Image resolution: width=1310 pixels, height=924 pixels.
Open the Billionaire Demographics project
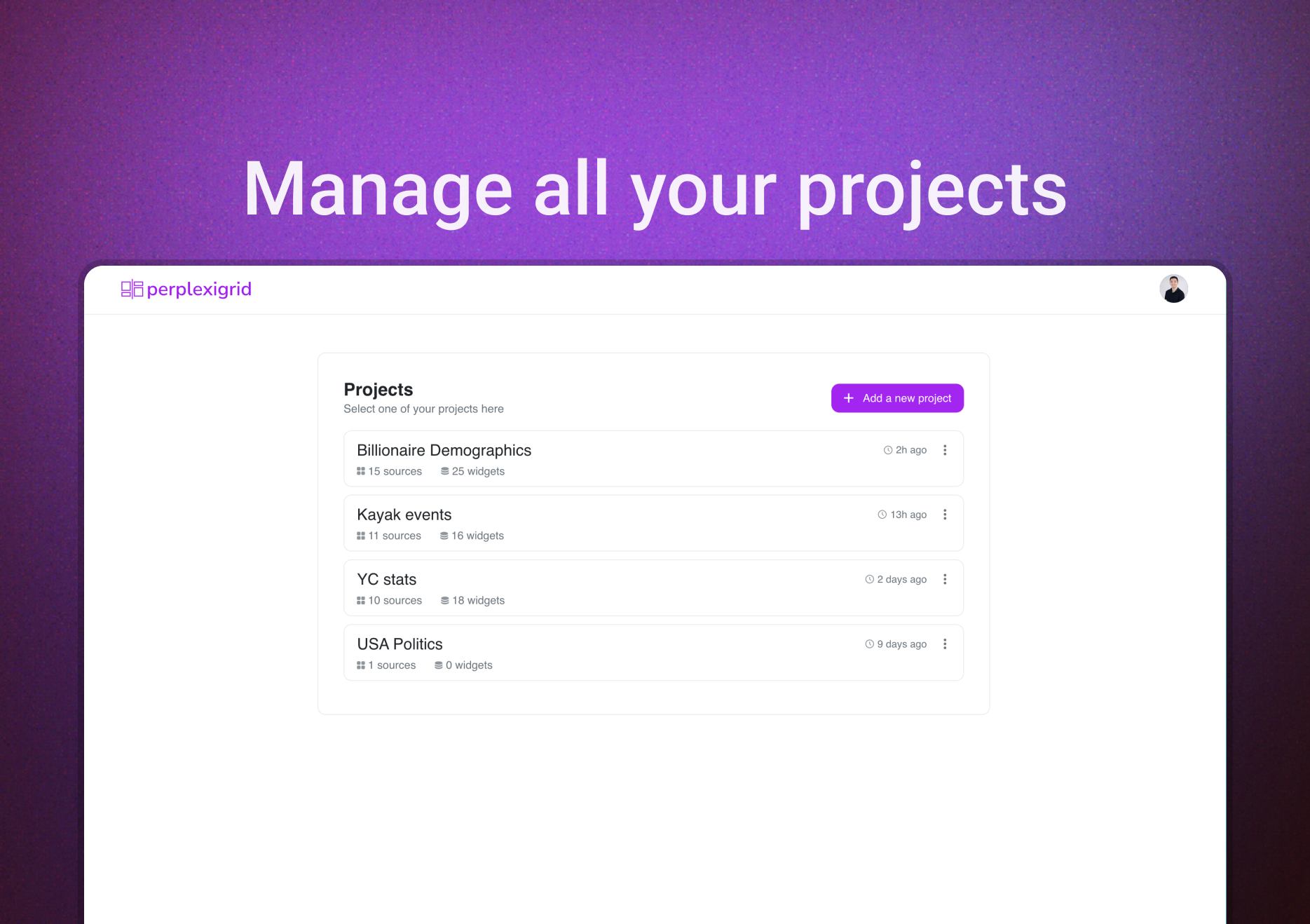pos(653,458)
